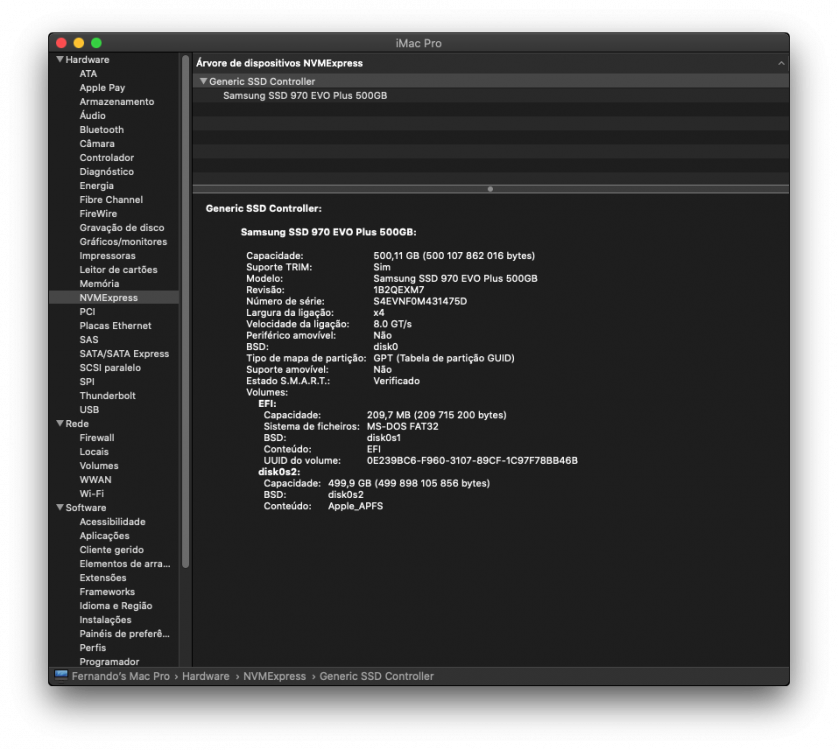Viewport: 838px width, 750px height.
Task: Open Elementos de arra... in the sidebar
Action: (x=125, y=563)
